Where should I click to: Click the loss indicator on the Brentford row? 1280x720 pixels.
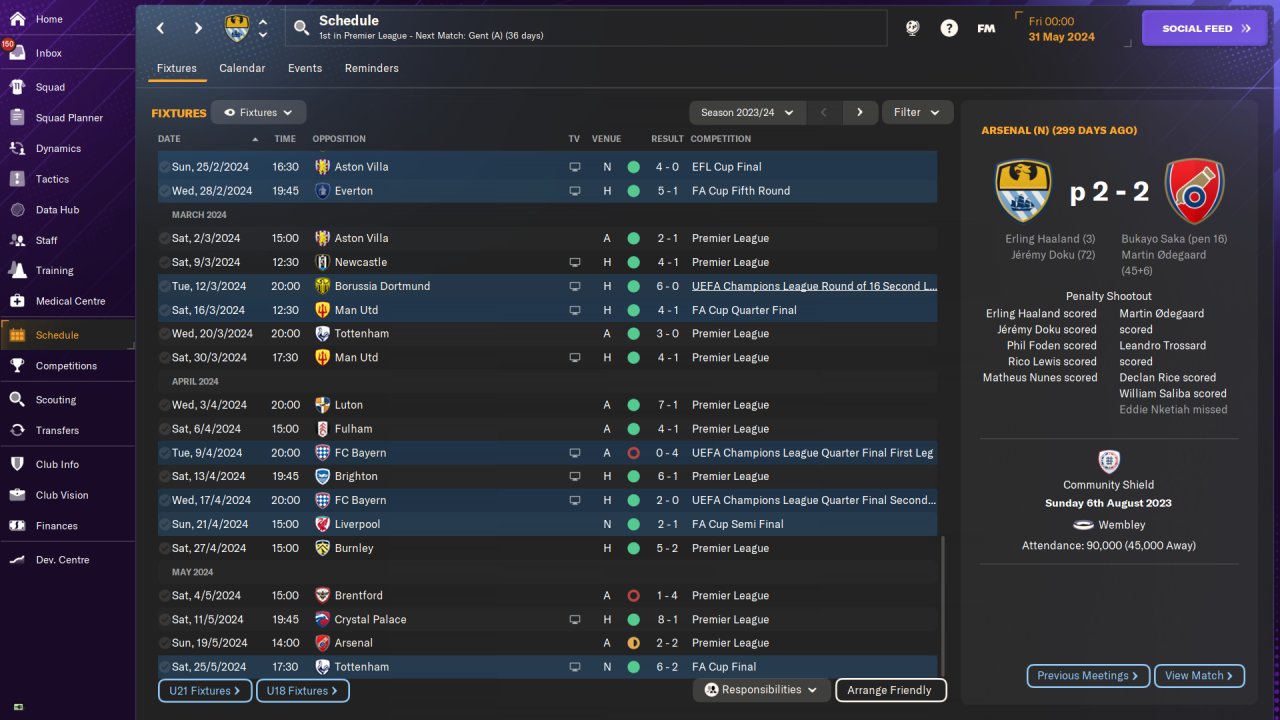coord(633,596)
